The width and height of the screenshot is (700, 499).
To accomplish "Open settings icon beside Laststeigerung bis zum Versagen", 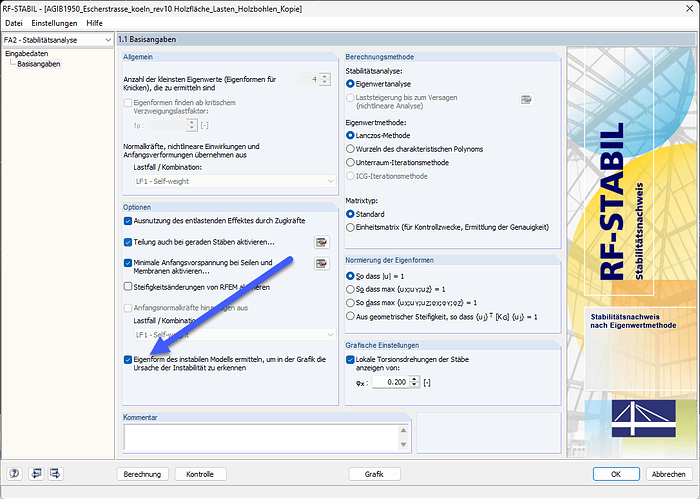I will click(x=527, y=100).
